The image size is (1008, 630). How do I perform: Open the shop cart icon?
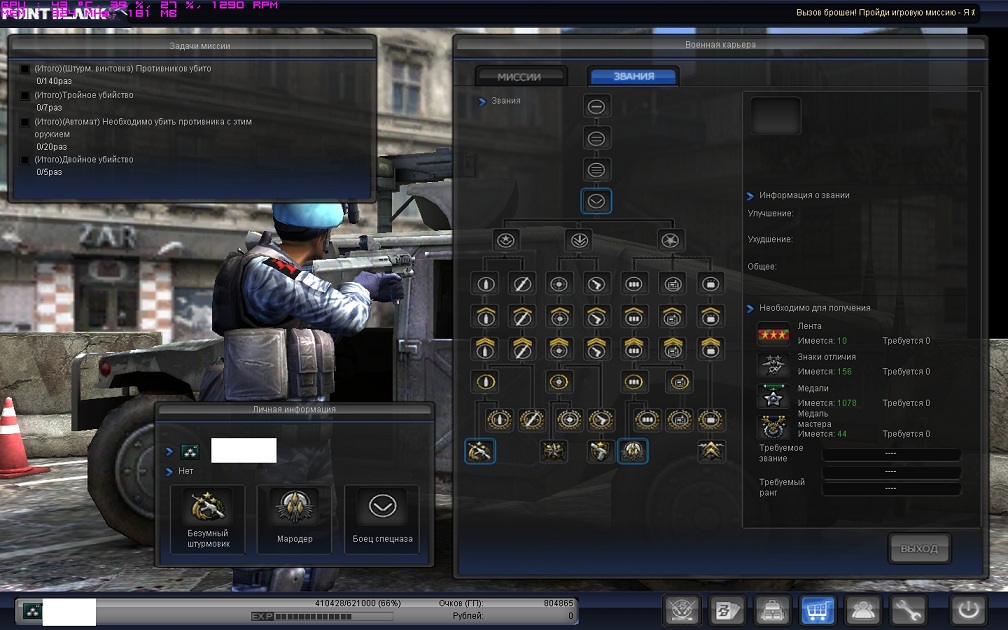818,610
